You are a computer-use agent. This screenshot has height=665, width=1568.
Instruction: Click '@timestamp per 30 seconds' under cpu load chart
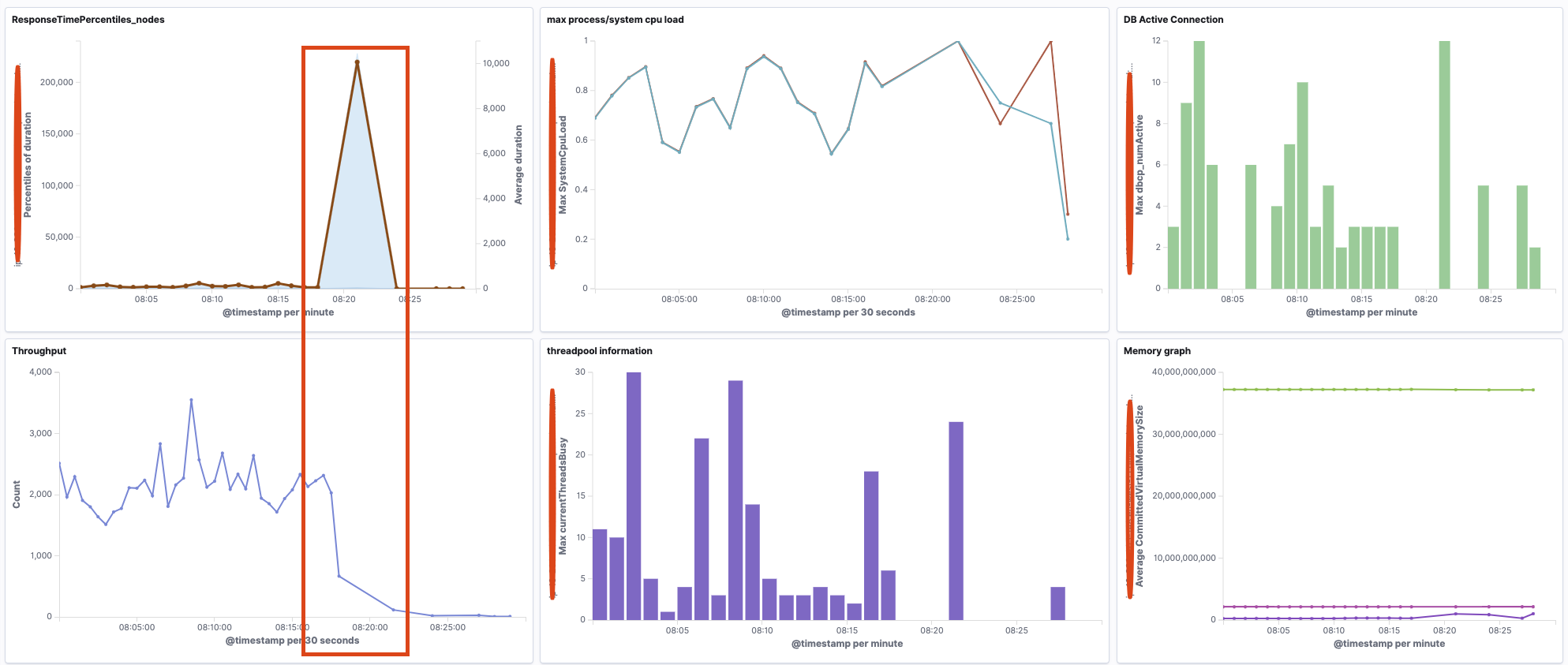point(848,312)
